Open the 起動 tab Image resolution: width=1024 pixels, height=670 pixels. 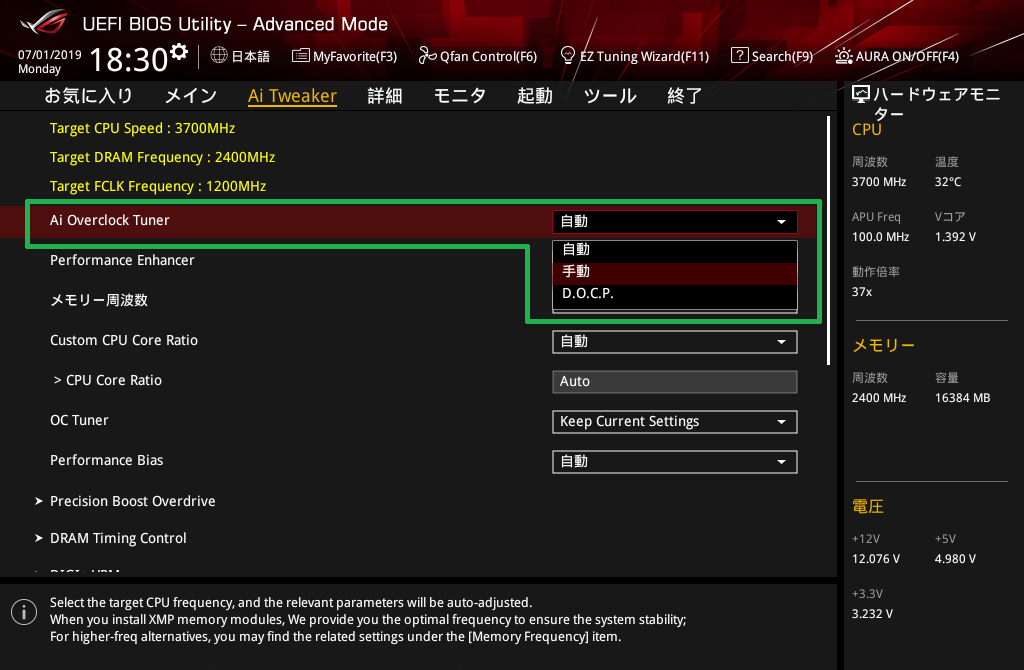tap(535, 96)
